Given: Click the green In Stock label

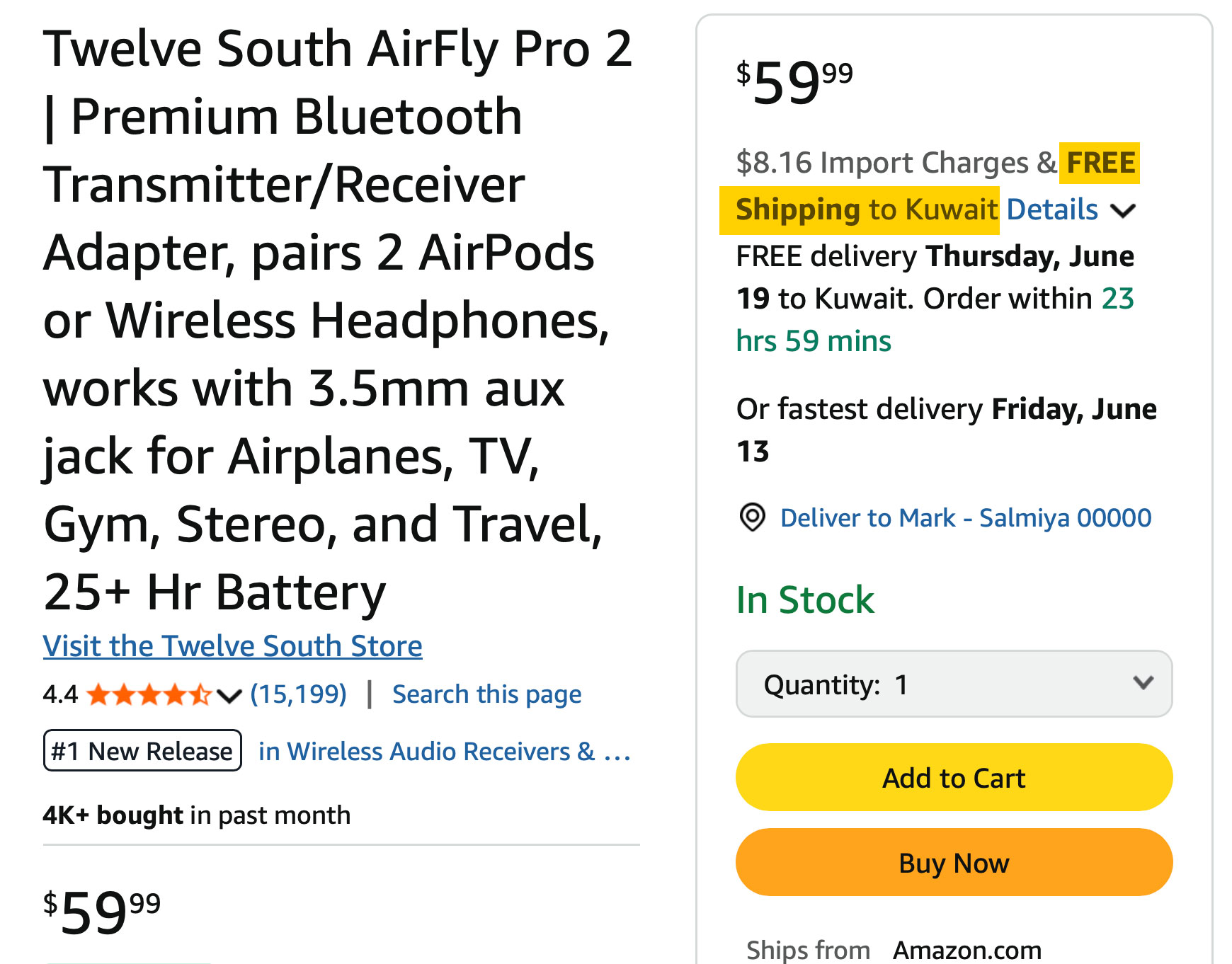Looking at the screenshot, I should tap(805, 600).
